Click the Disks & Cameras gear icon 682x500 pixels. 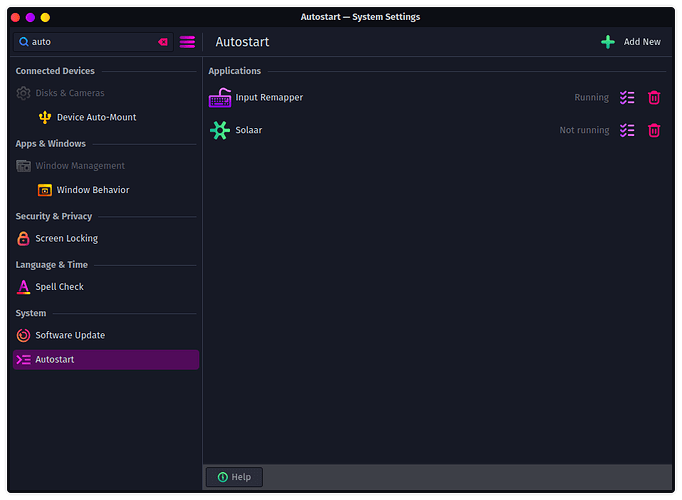coord(23,93)
